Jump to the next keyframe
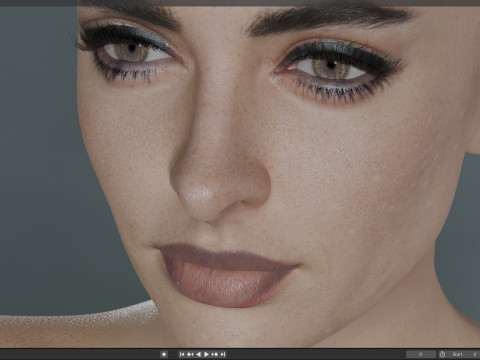This screenshot has width=480, height=360. click(215, 354)
